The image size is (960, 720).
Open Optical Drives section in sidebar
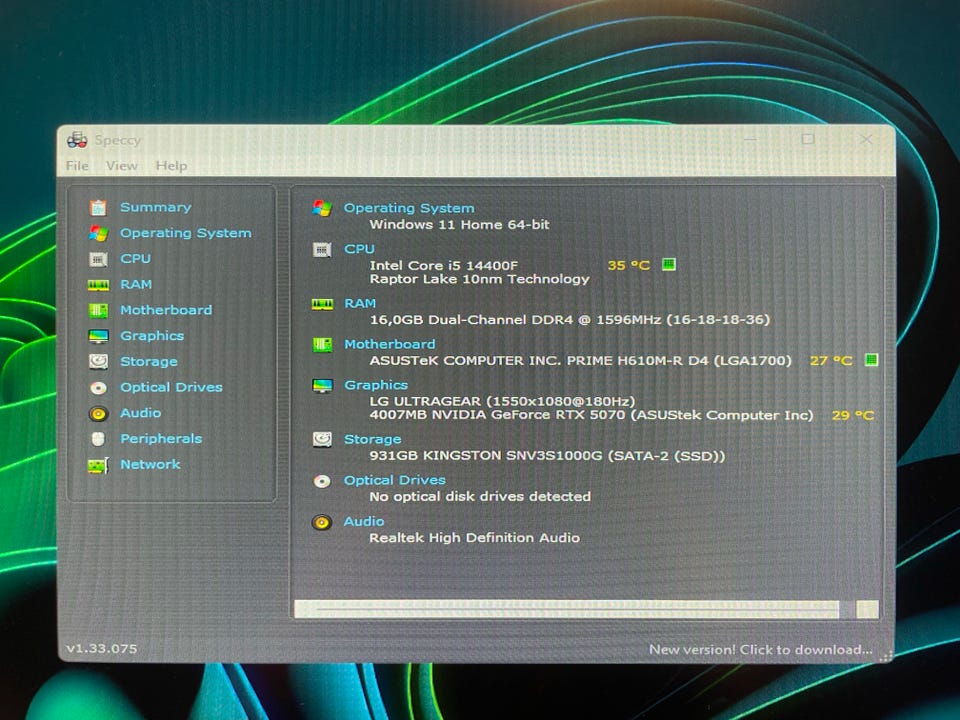(171, 387)
